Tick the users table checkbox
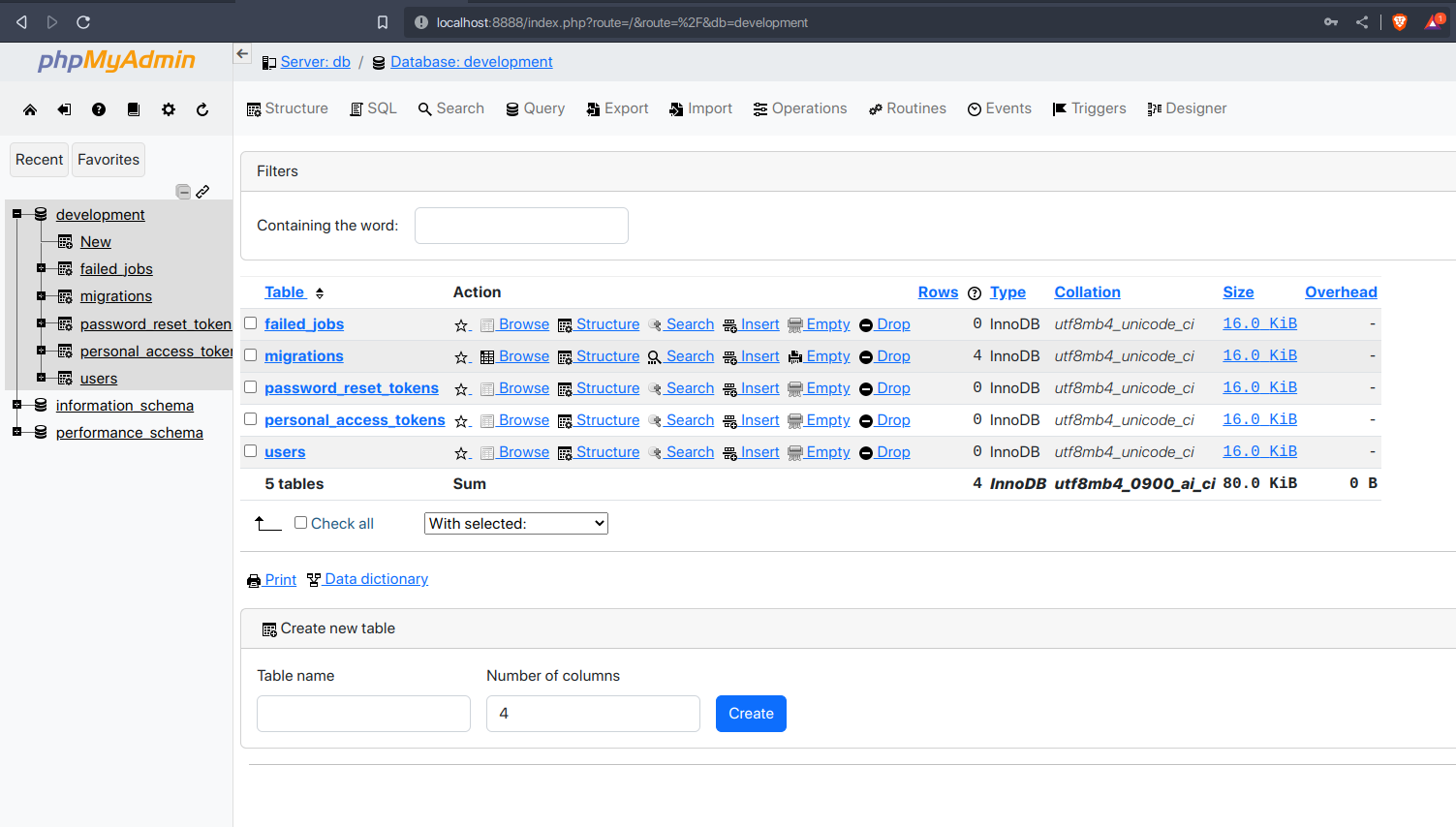This screenshot has height=827, width=1456. pyautogui.click(x=250, y=451)
